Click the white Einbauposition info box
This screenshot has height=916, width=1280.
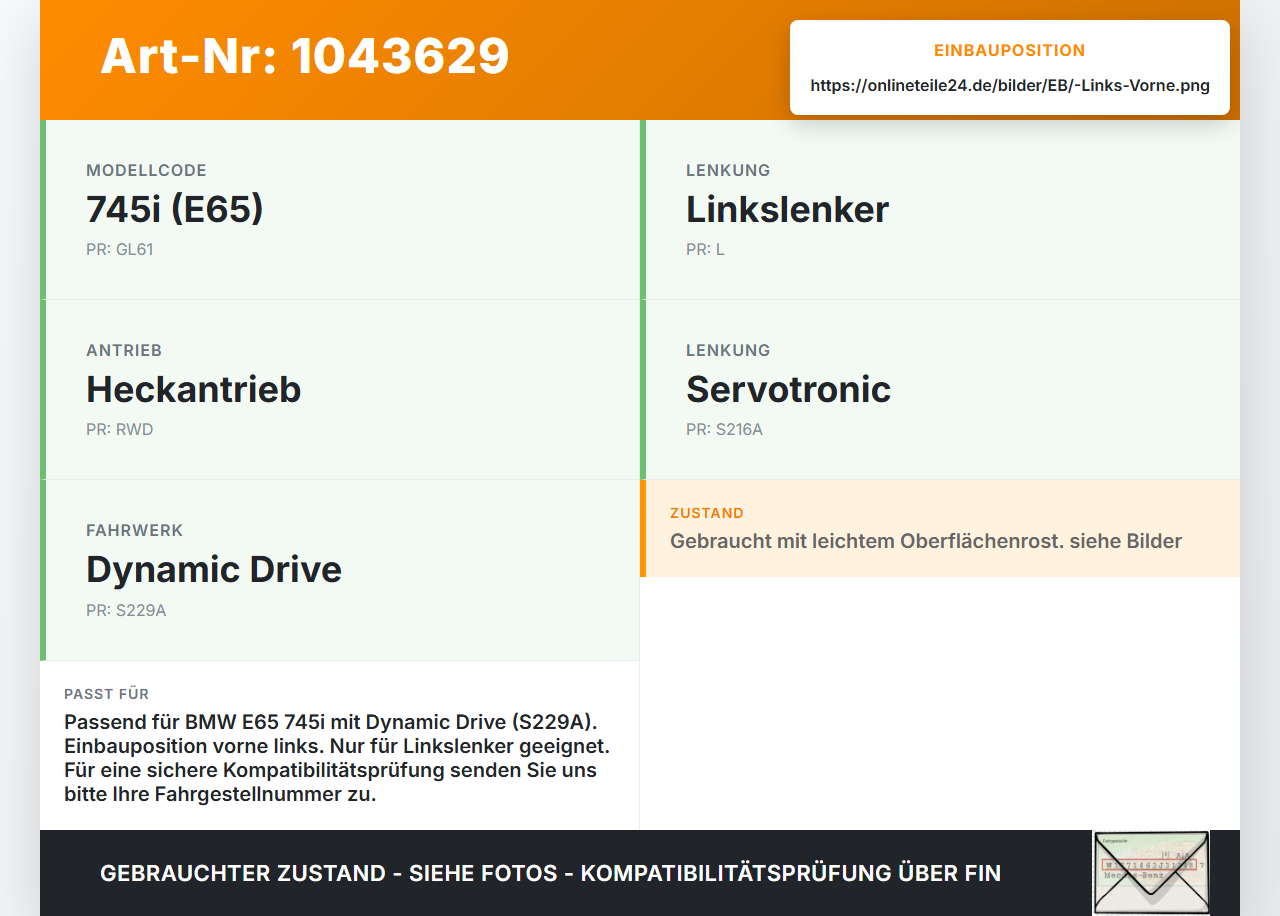[1010, 67]
